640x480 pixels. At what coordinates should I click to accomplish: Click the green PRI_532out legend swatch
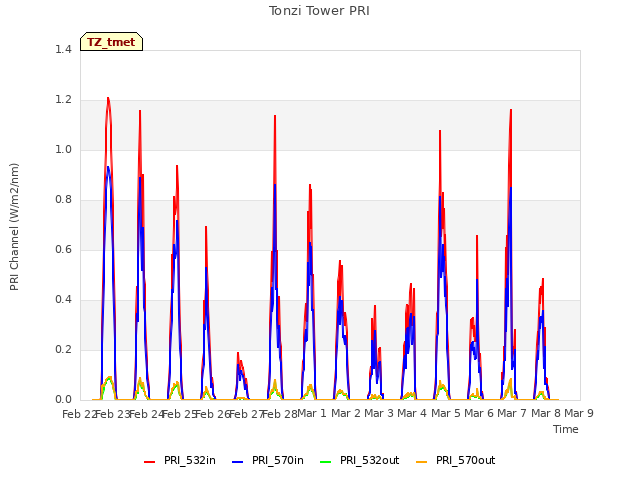point(326,462)
